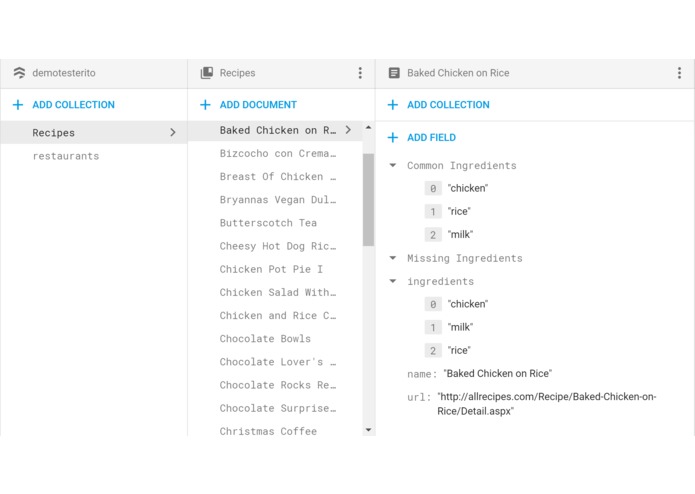Open the Recipes collection three-dot menu
This screenshot has height=494, width=695.
[x=360, y=73]
